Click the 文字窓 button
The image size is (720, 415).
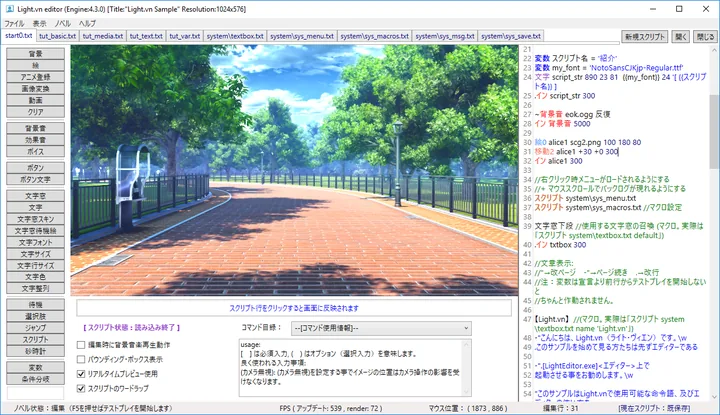tap(35, 196)
